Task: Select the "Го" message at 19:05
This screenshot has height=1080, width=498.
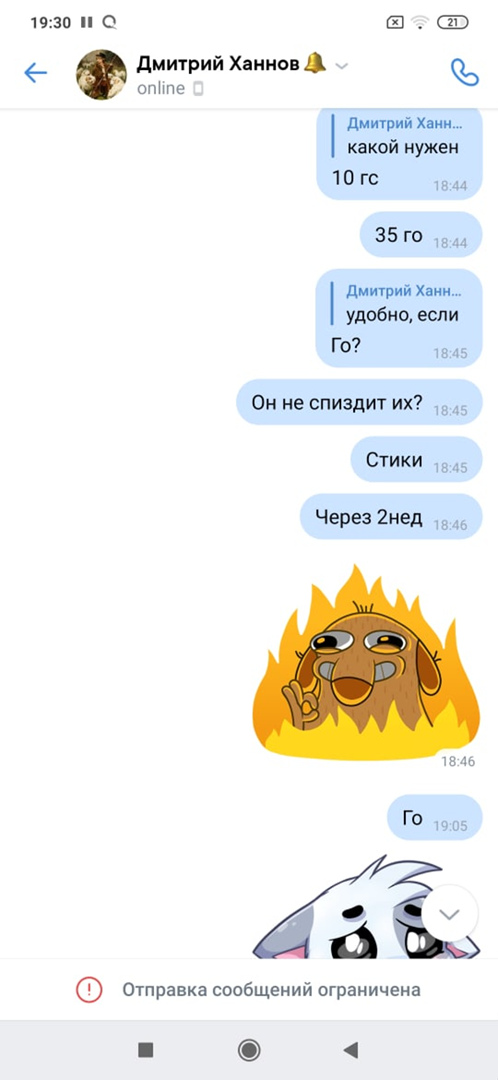Action: 434,818
